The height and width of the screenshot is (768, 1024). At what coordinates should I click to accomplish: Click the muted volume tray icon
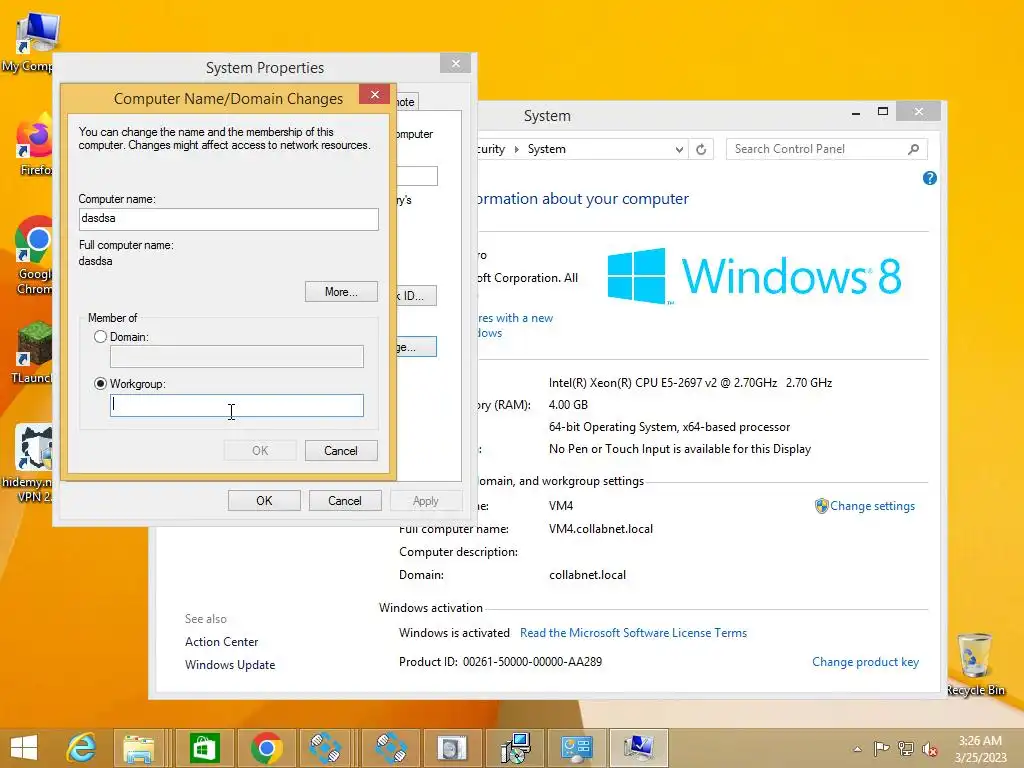(x=929, y=749)
